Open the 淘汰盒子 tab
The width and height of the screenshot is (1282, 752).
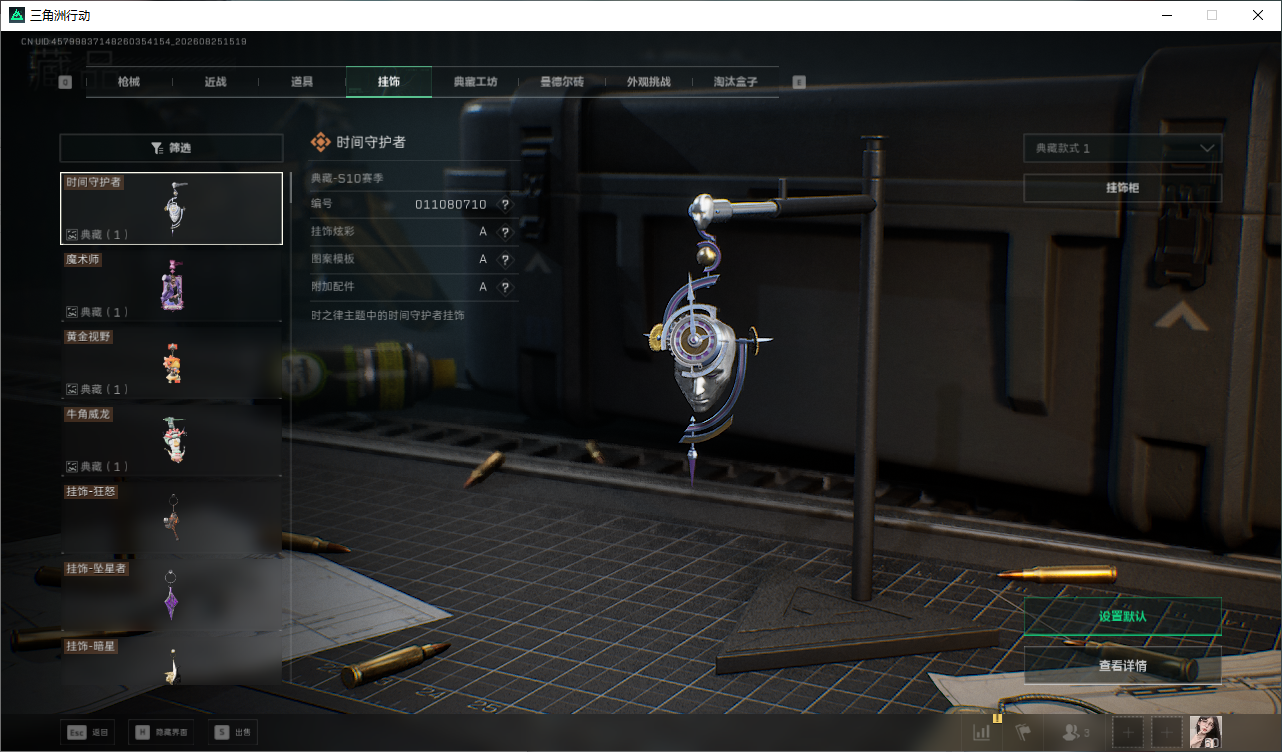point(735,82)
